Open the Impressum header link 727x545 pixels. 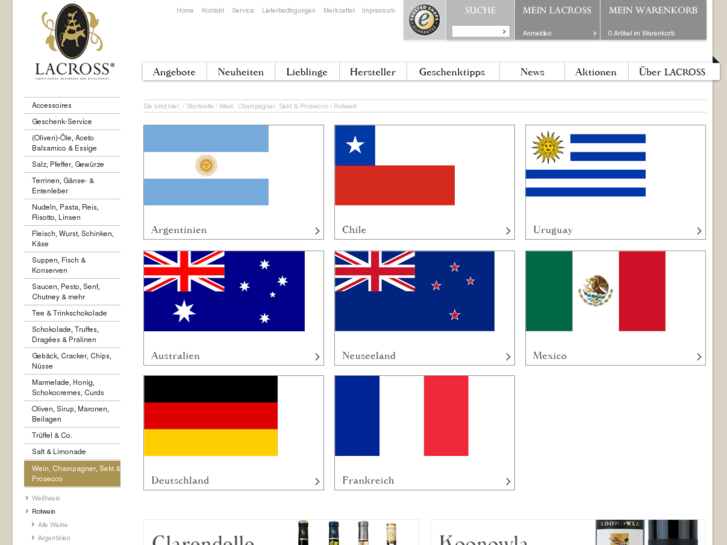coord(378,10)
